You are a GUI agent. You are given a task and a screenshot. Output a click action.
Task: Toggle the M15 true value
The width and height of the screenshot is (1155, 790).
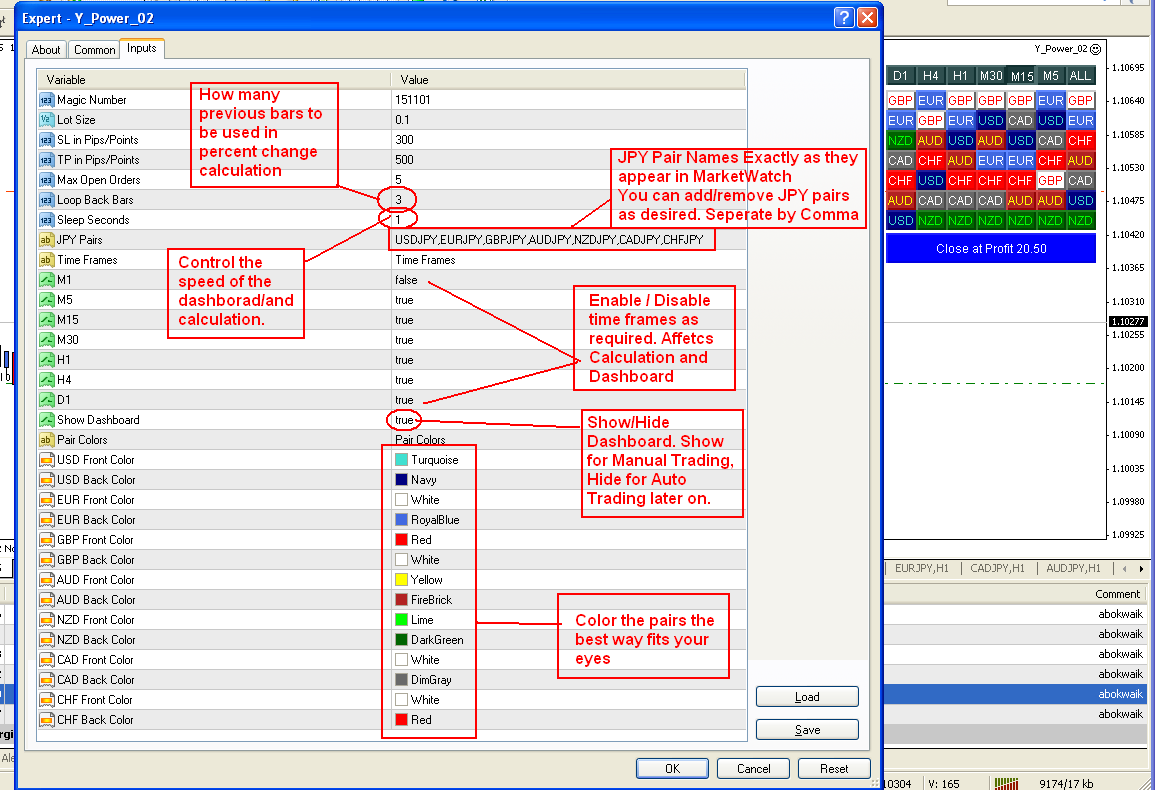point(404,320)
